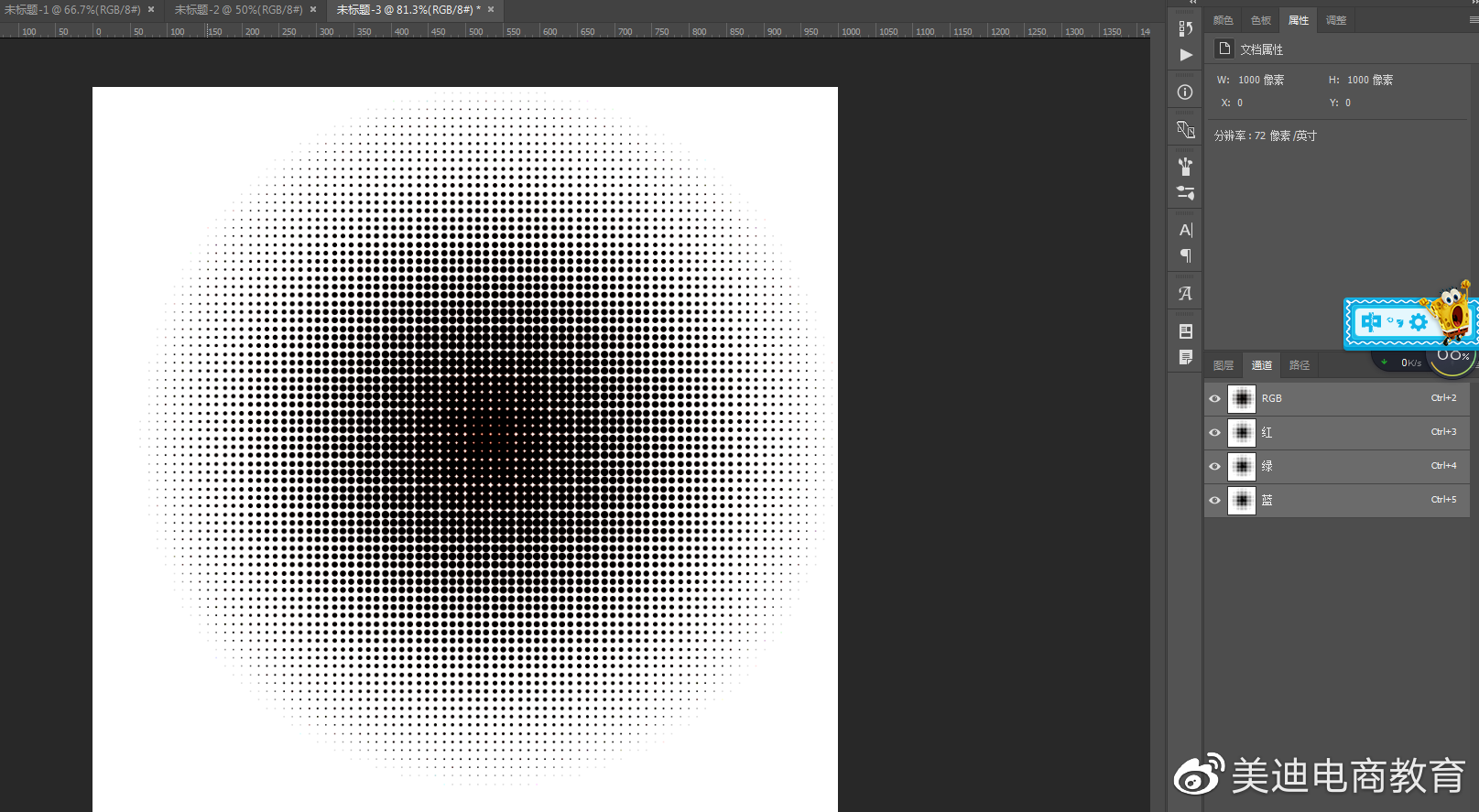Click the halftone dot canvas center

coord(465,449)
